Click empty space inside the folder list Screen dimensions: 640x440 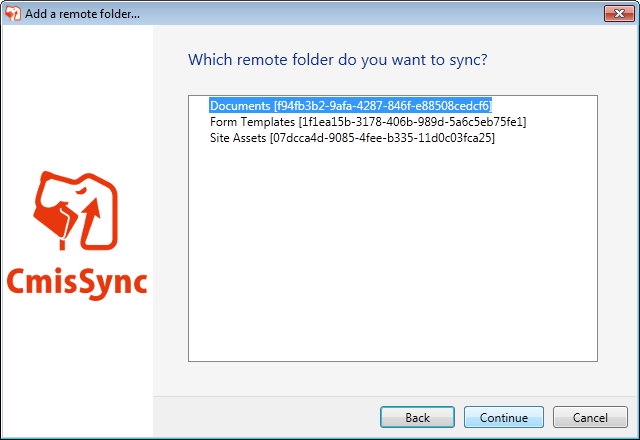392,260
